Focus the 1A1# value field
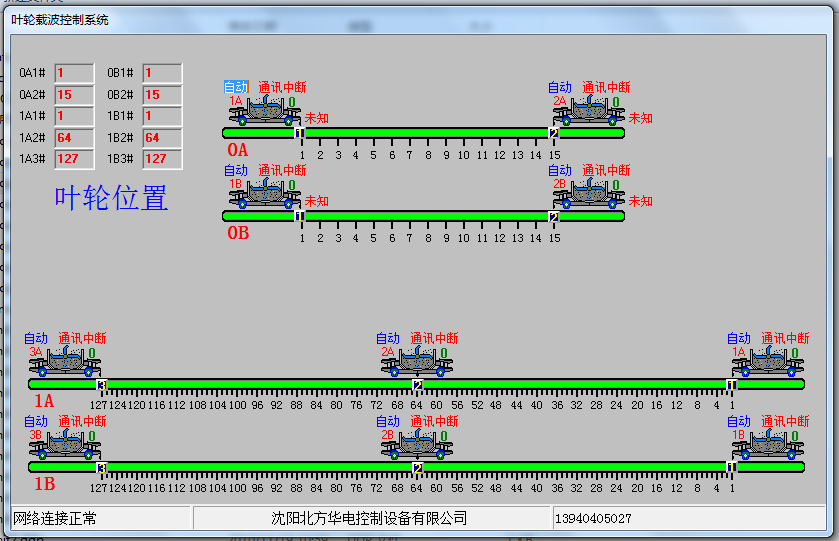 tap(74, 116)
